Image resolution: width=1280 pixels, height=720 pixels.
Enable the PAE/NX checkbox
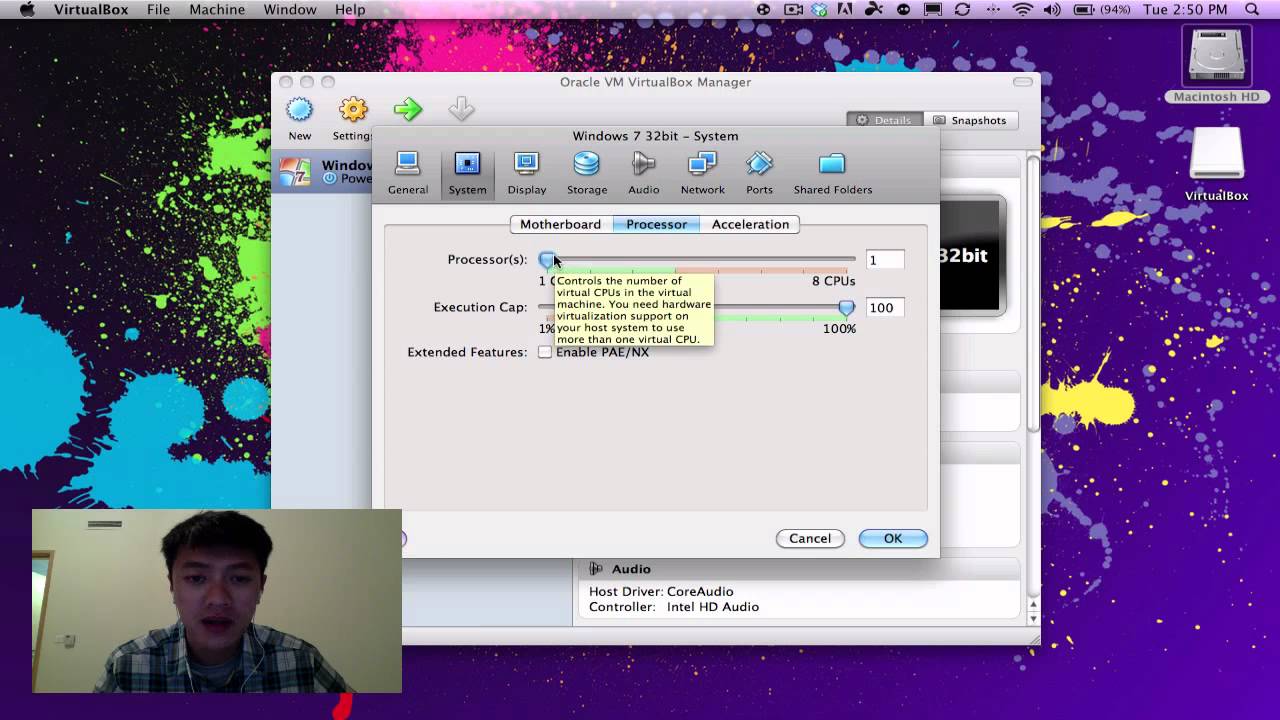coord(545,352)
